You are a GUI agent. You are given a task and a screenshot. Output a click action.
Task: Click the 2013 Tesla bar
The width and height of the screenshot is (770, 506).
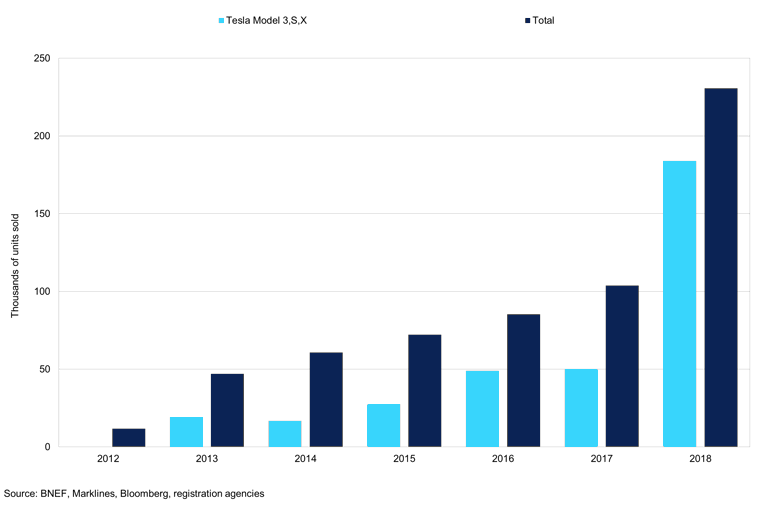coord(187,432)
